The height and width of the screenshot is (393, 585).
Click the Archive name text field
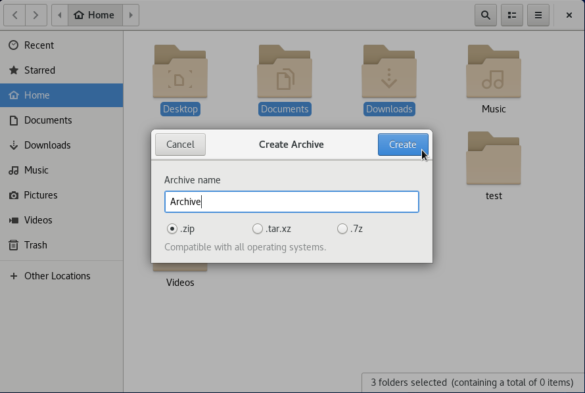[291, 202]
